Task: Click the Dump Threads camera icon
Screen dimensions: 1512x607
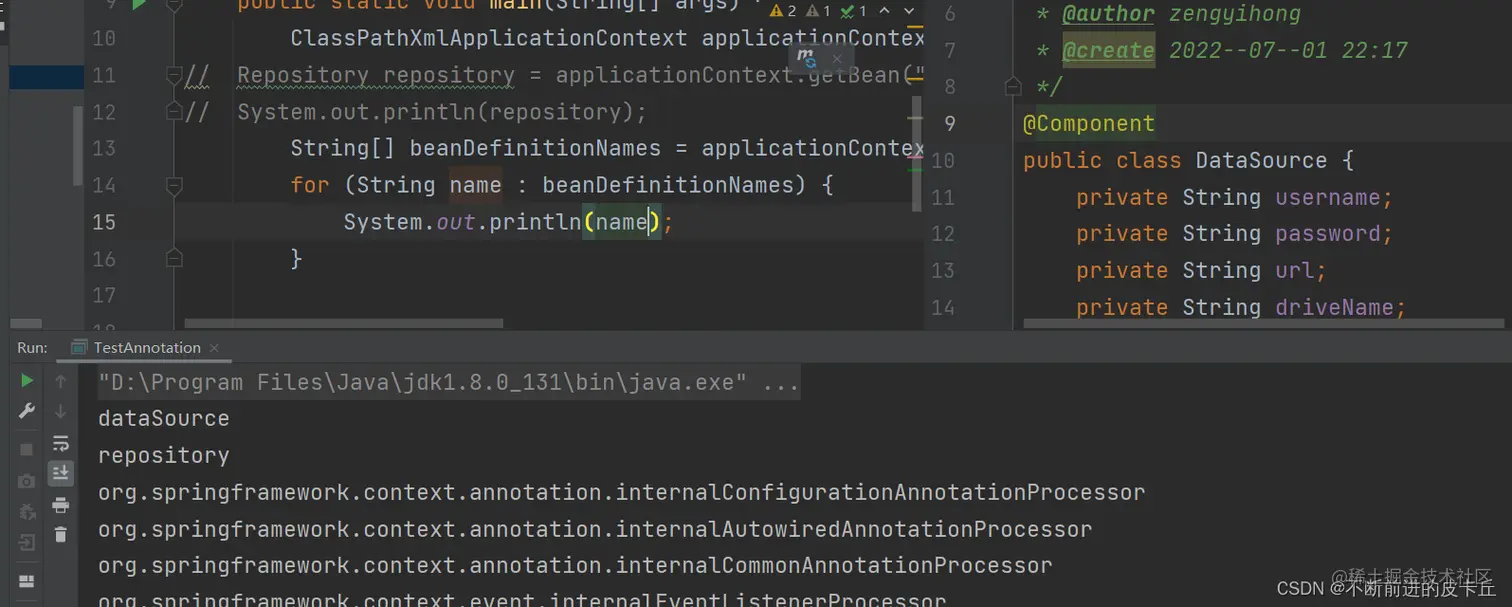Action: [x=27, y=481]
